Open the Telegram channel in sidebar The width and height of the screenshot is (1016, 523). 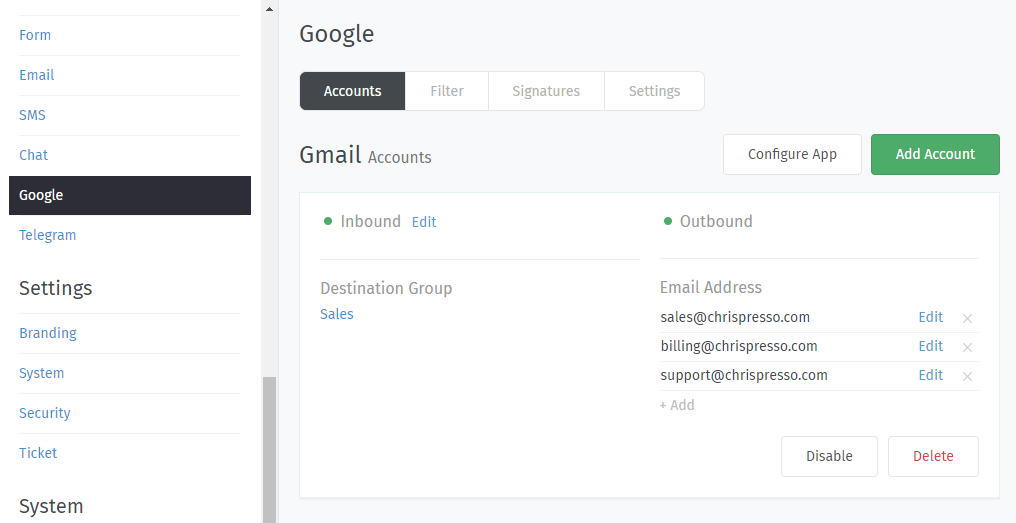click(x=47, y=235)
